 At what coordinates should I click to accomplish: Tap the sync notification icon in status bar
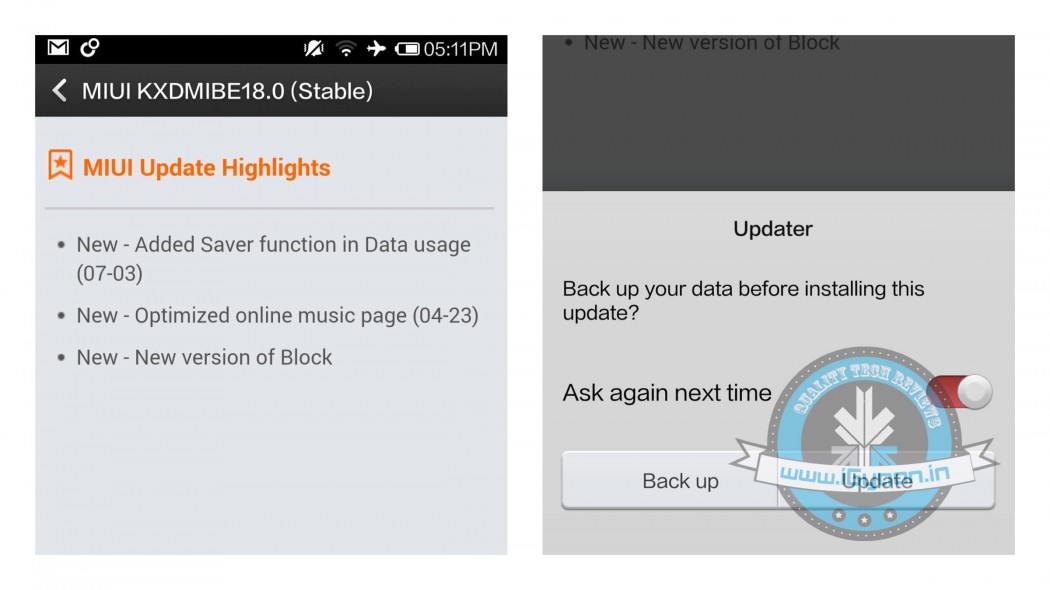[90, 48]
